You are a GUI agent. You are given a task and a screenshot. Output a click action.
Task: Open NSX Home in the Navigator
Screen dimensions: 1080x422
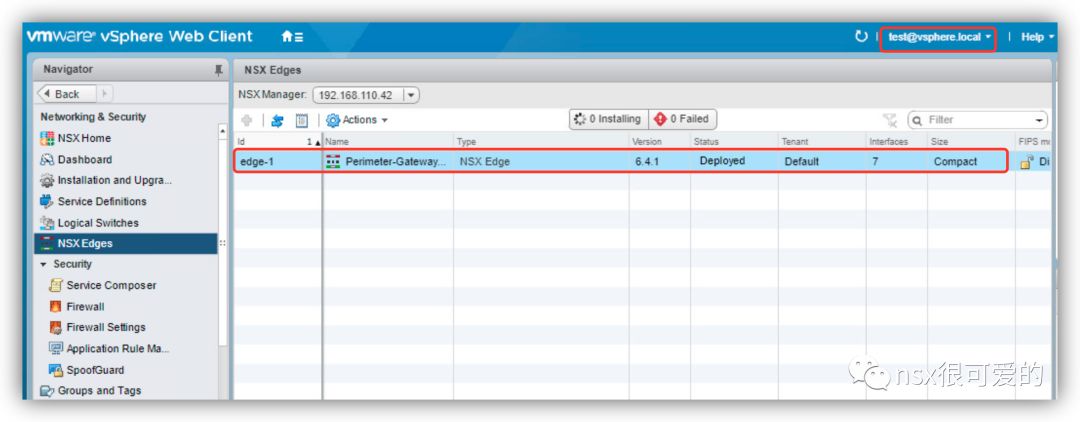[84, 138]
